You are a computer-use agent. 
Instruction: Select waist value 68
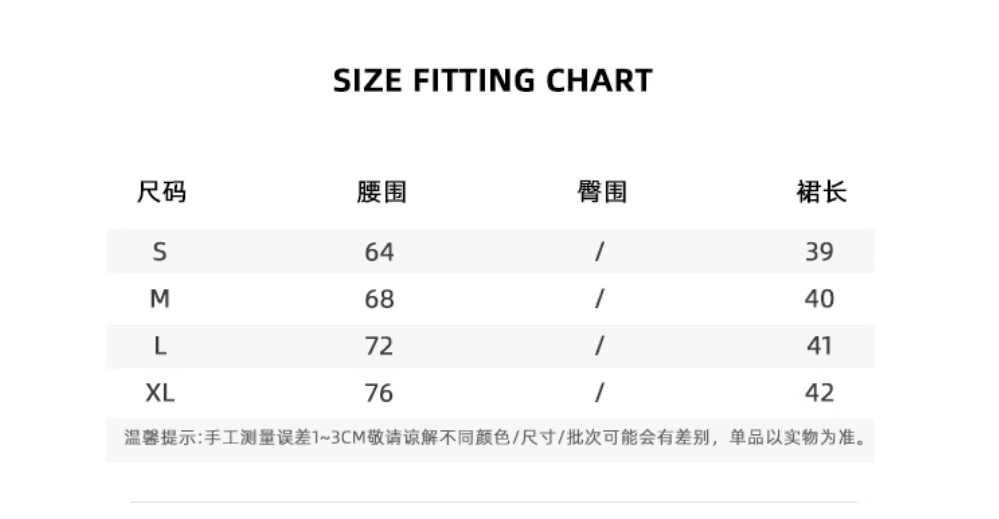point(379,299)
